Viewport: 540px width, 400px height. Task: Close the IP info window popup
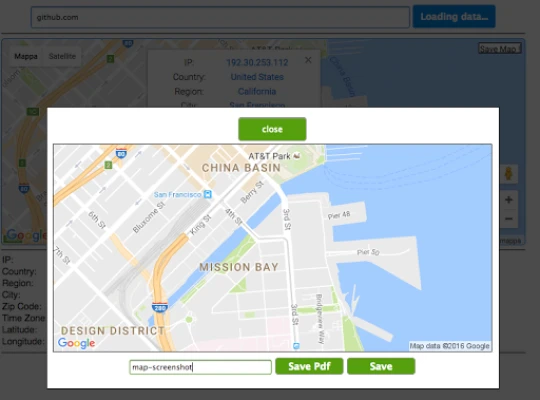point(308,60)
